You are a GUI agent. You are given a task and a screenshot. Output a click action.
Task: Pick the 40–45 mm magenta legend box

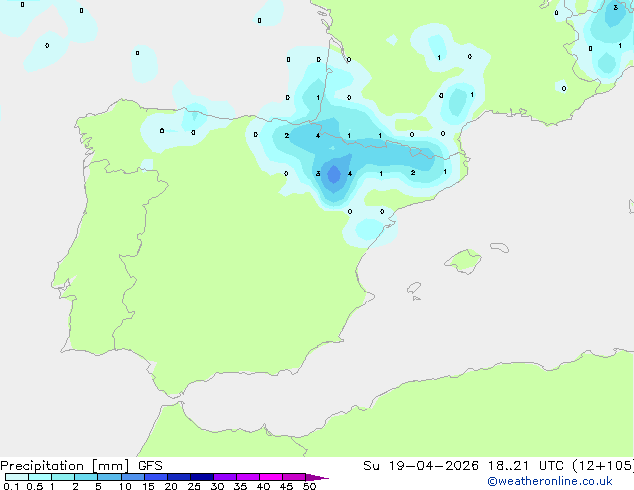point(271,477)
